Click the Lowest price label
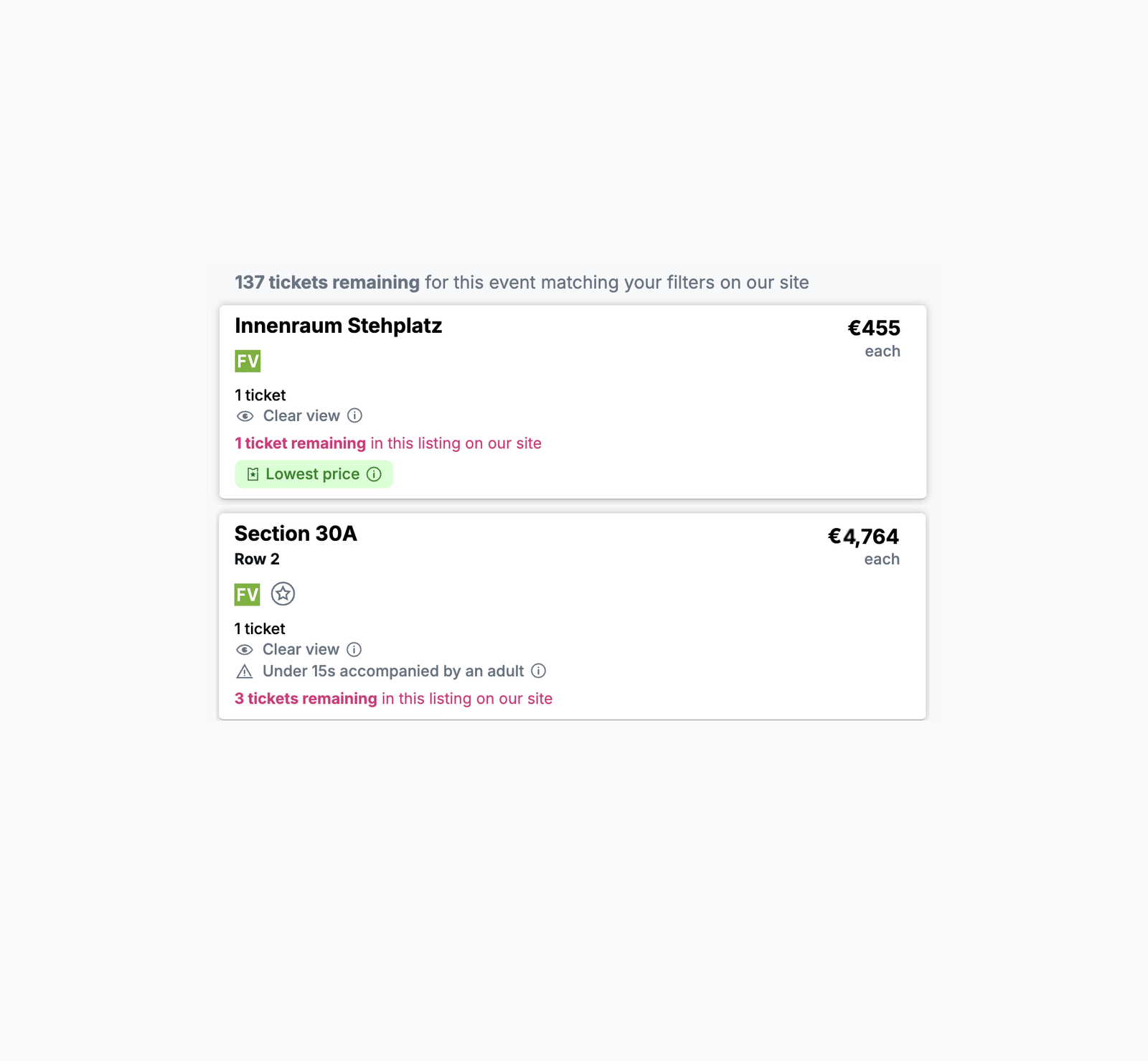The width and height of the screenshot is (1148, 1061). coord(312,474)
